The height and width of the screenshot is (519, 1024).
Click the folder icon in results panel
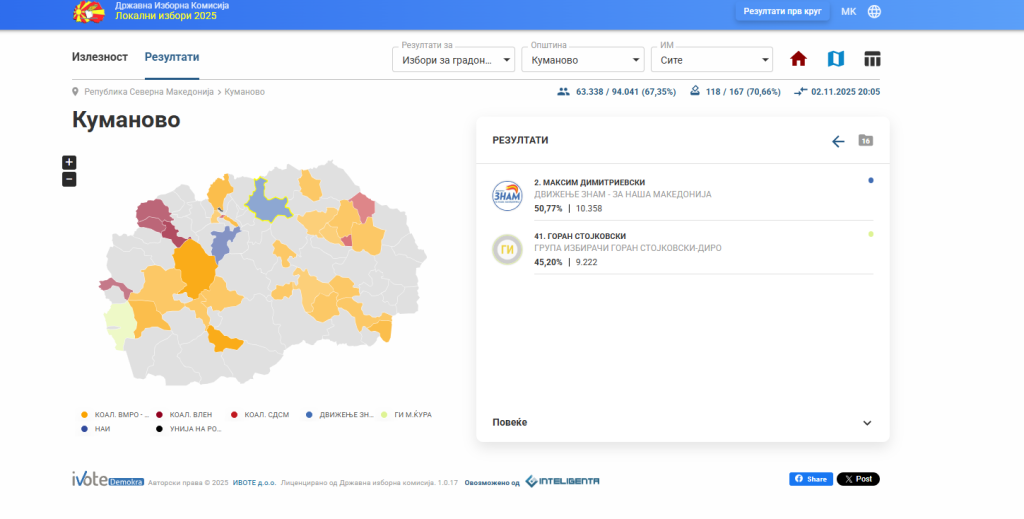tap(866, 141)
